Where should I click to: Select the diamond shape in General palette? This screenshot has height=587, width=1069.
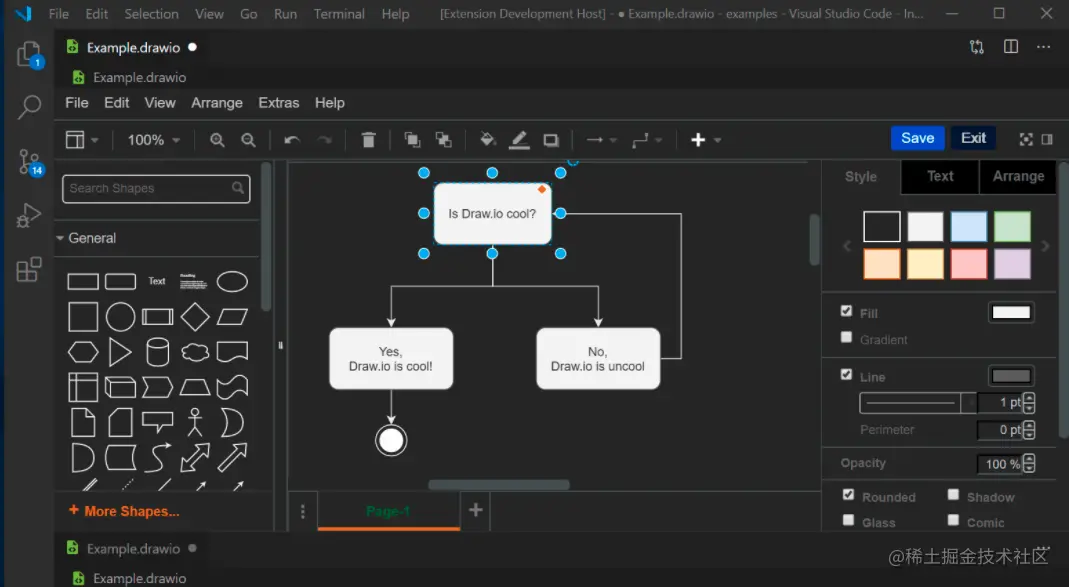tap(195, 317)
